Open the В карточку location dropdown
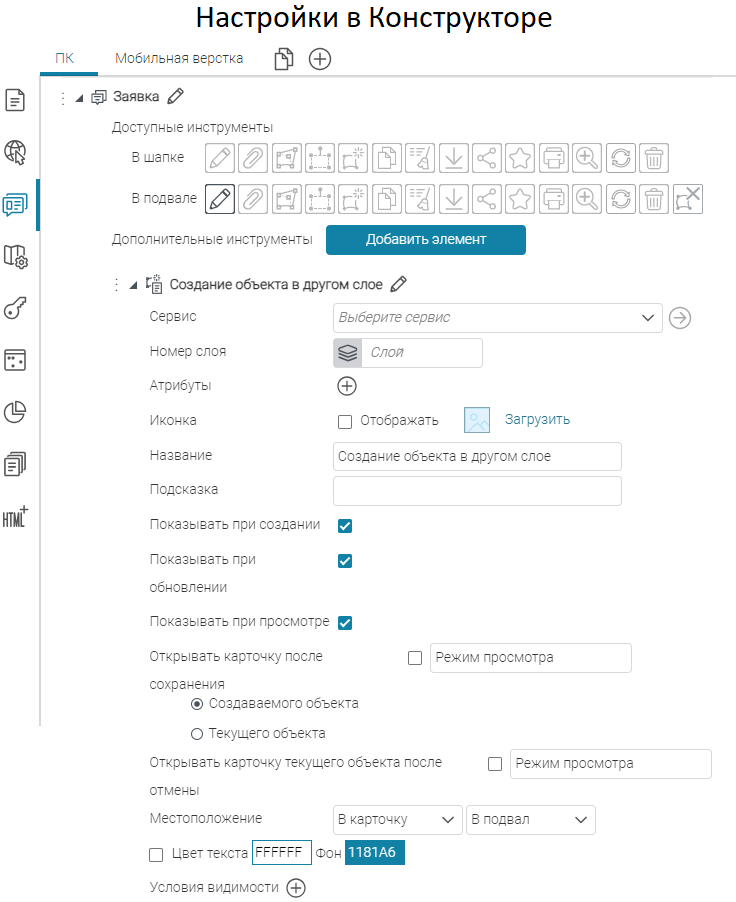736x902 pixels. click(397, 820)
